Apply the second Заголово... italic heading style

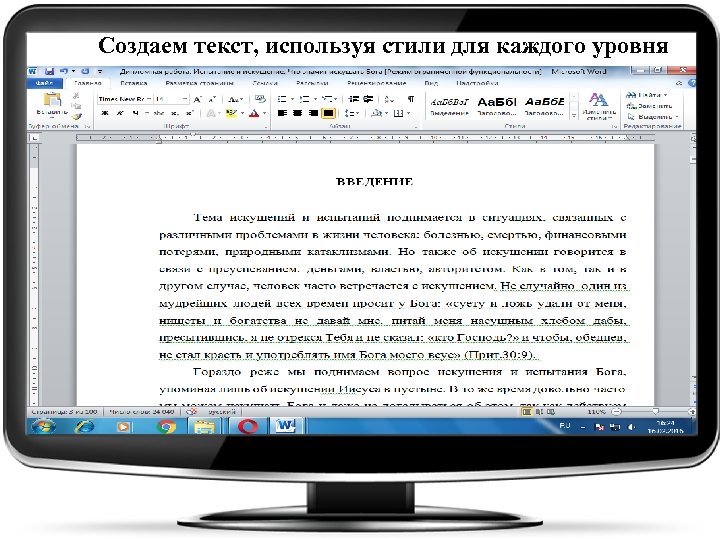point(545,107)
